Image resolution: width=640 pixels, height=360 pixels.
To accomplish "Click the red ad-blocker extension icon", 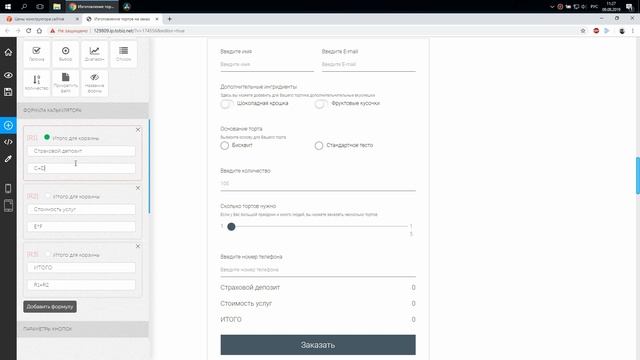I will coord(596,31).
